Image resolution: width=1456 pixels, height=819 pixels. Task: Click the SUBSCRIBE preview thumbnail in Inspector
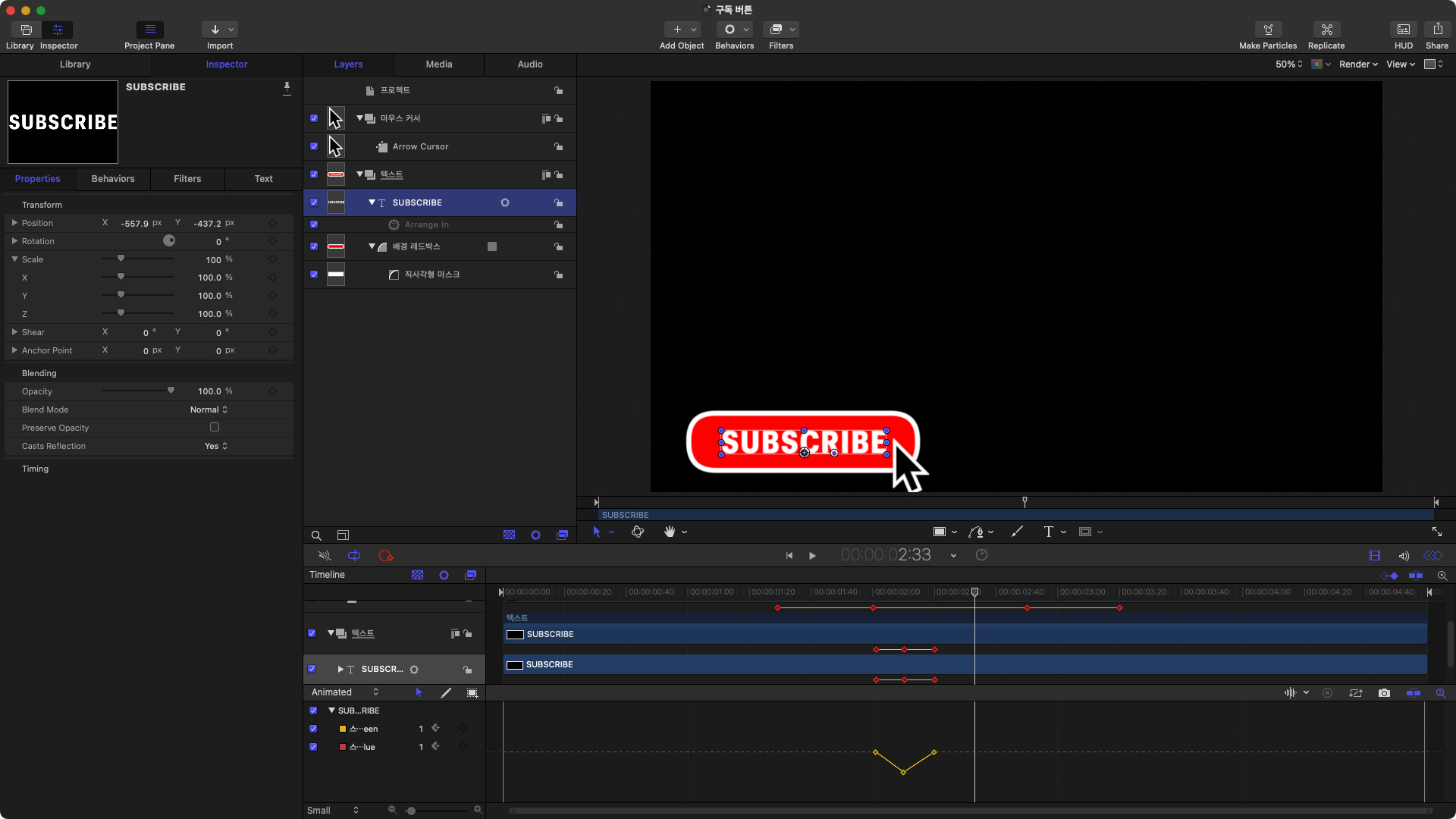coord(63,122)
